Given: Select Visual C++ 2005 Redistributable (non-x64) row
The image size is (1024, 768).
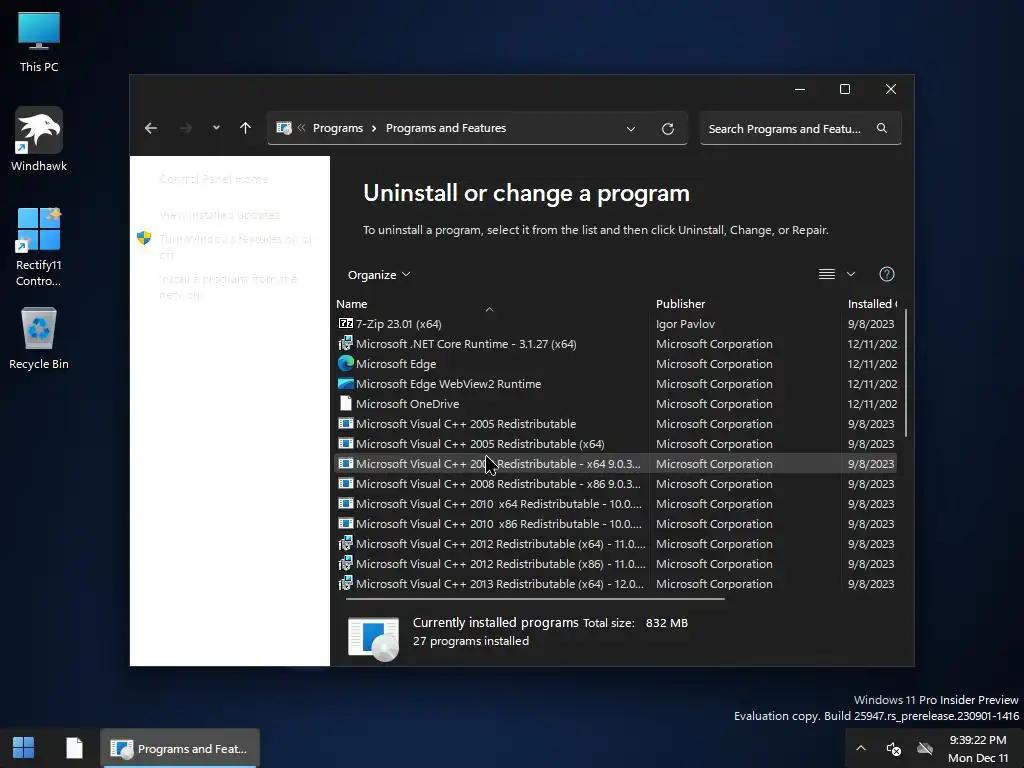Looking at the screenshot, I should [615, 424].
